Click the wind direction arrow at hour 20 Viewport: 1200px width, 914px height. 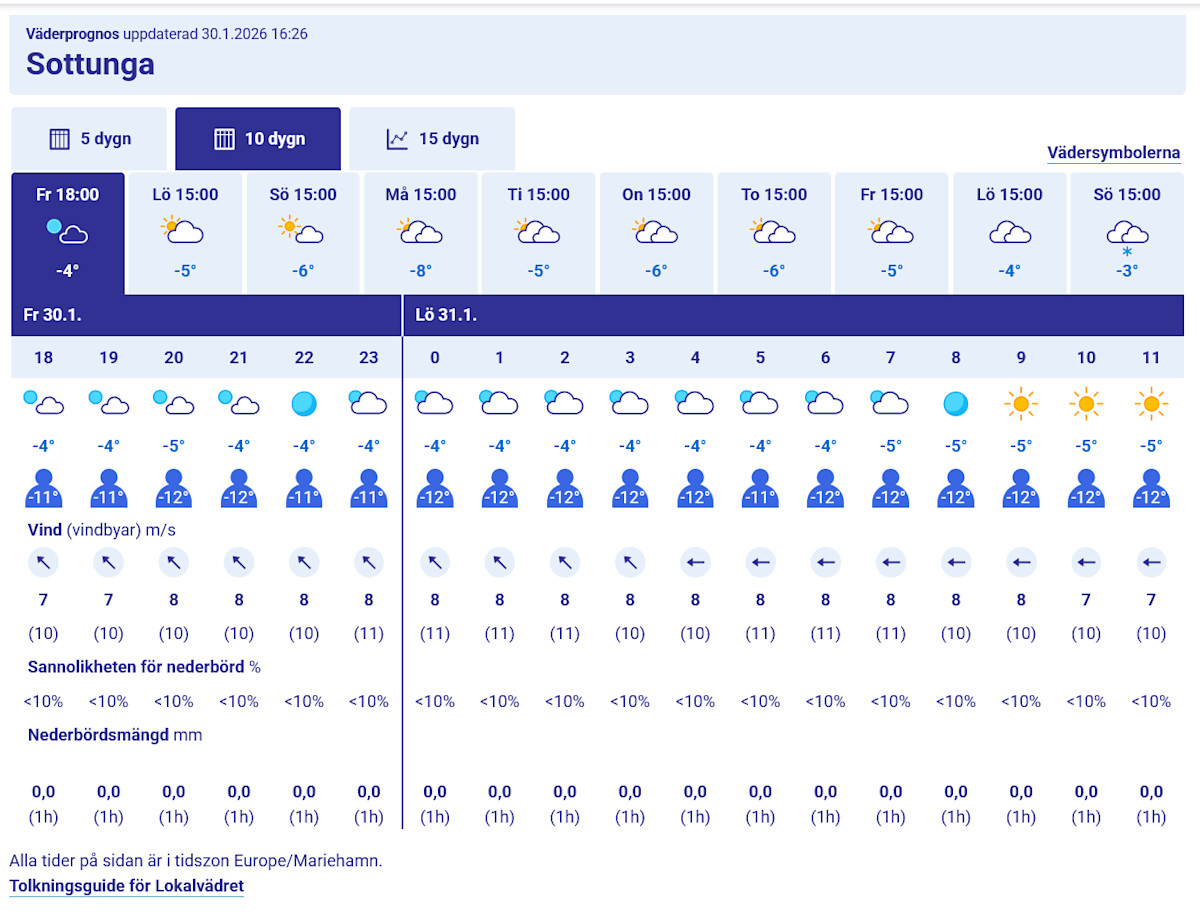174,563
